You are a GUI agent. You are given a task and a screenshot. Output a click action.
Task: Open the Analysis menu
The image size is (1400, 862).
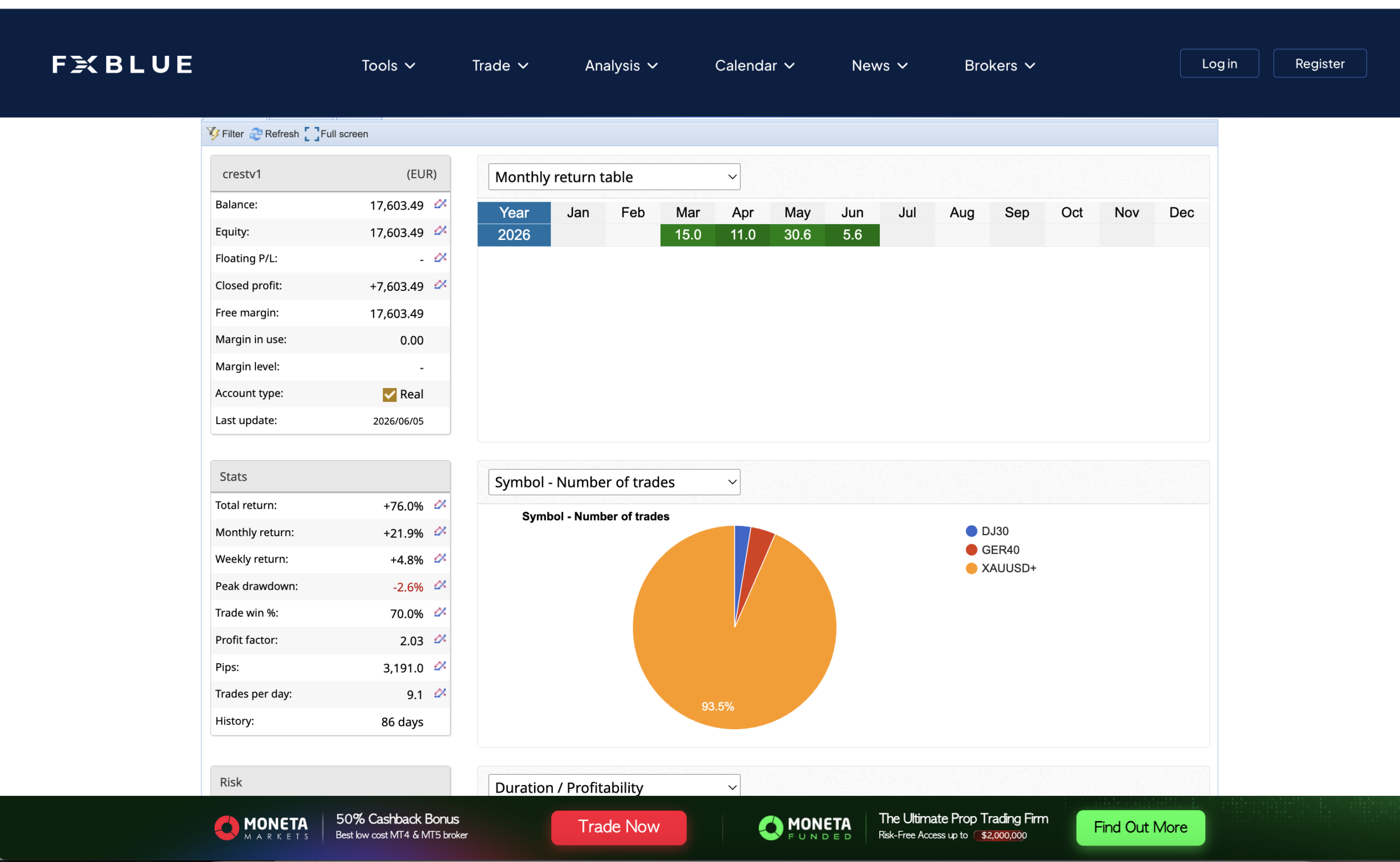[621, 66]
